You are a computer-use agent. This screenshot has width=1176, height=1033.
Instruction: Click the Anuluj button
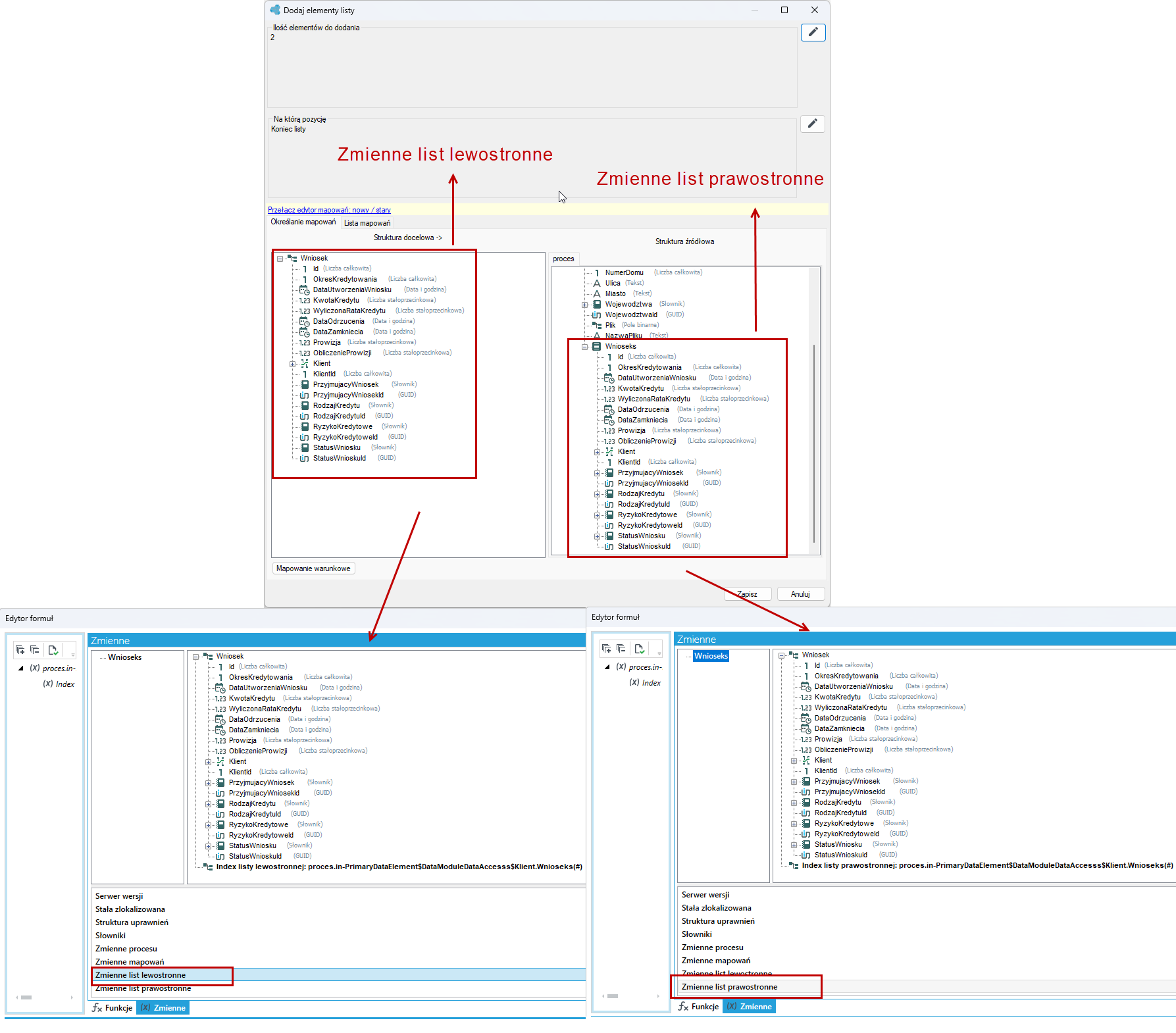[801, 594]
